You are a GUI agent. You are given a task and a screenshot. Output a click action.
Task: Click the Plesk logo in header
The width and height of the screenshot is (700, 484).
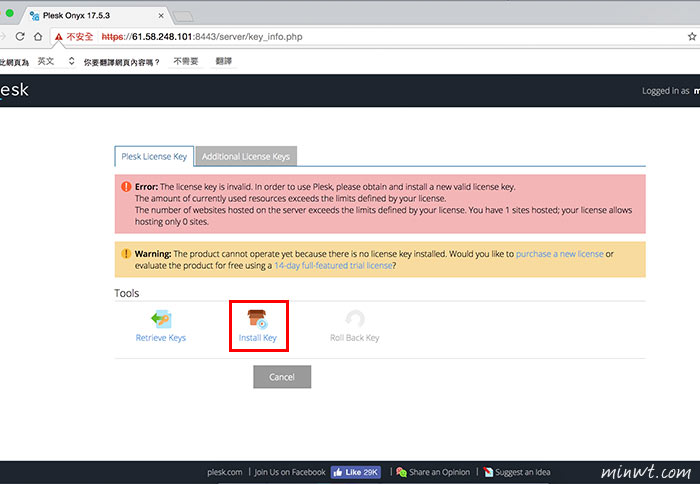click(14, 90)
